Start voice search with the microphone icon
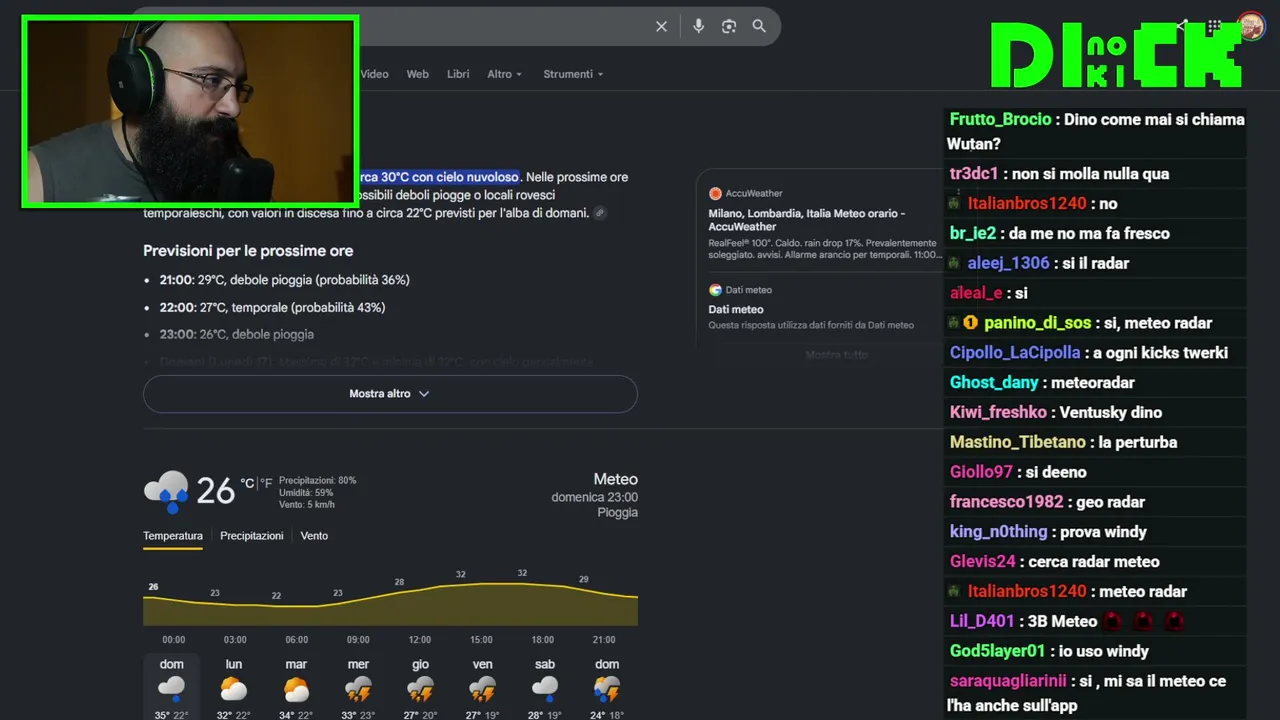 (698, 27)
